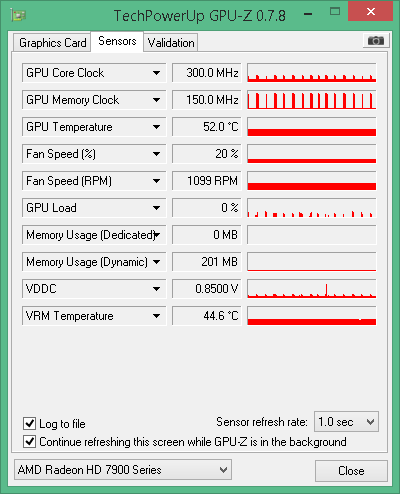This screenshot has height=494, width=400.
Task: Click the Close button
Action: [x=351, y=471]
